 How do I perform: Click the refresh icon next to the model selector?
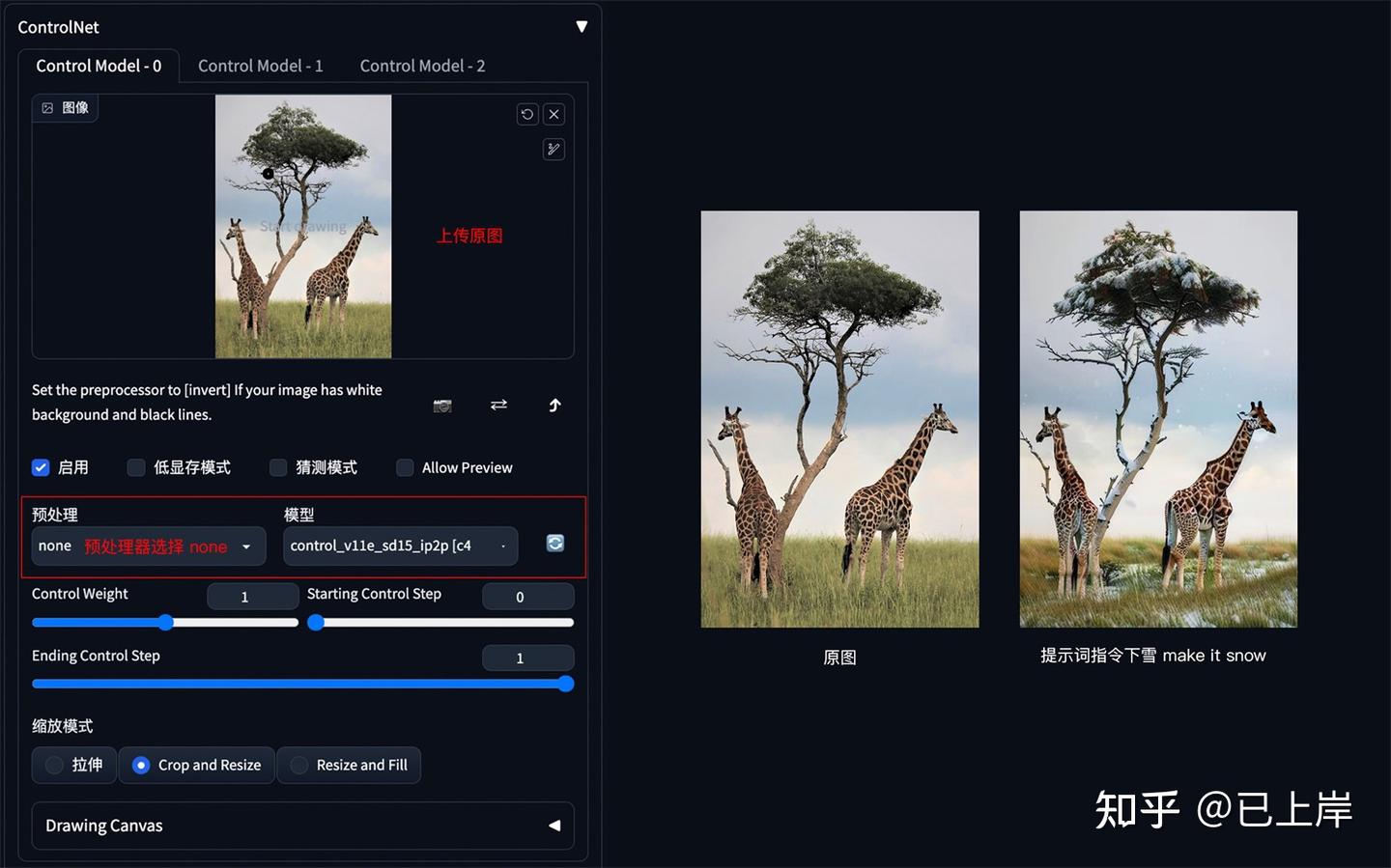[x=554, y=543]
